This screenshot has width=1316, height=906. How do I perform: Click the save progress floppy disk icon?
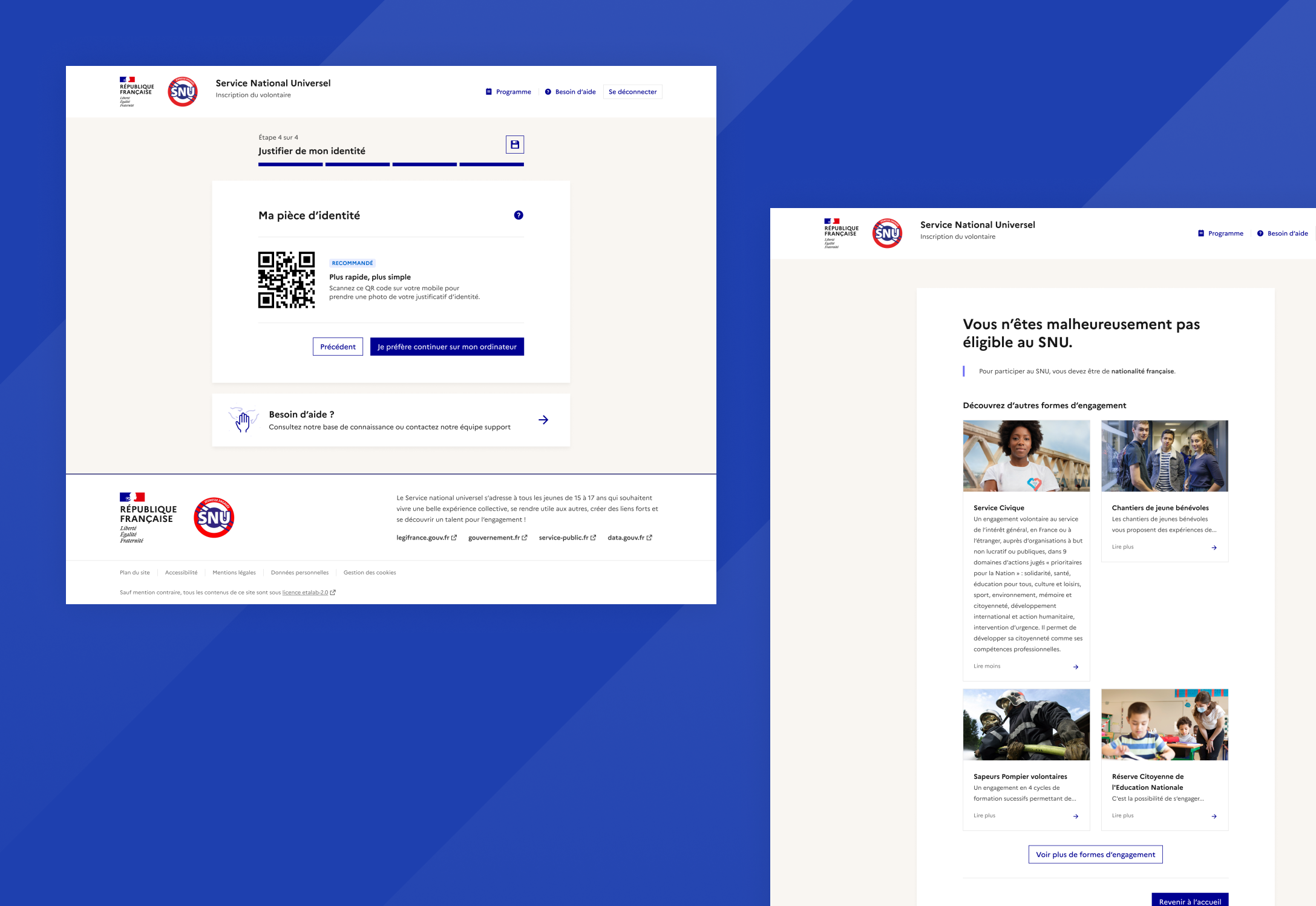[514, 145]
